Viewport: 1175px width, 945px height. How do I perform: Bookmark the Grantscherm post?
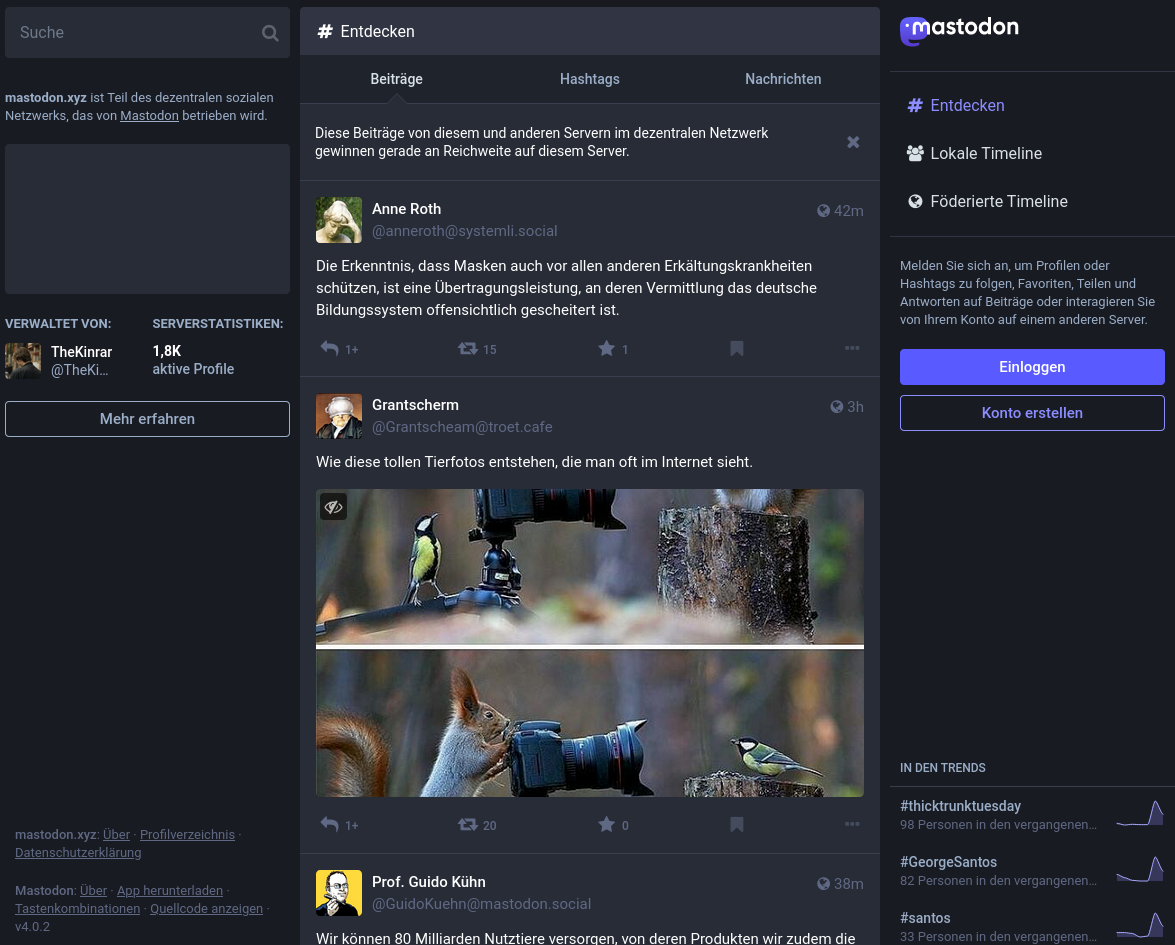736,825
